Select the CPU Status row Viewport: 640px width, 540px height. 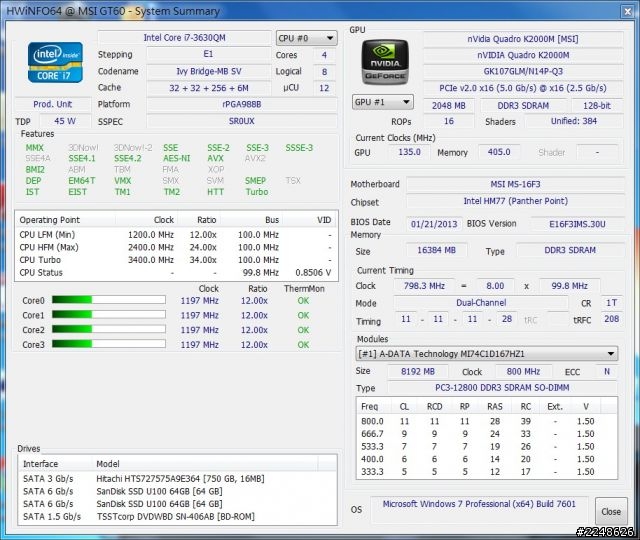(x=176, y=273)
